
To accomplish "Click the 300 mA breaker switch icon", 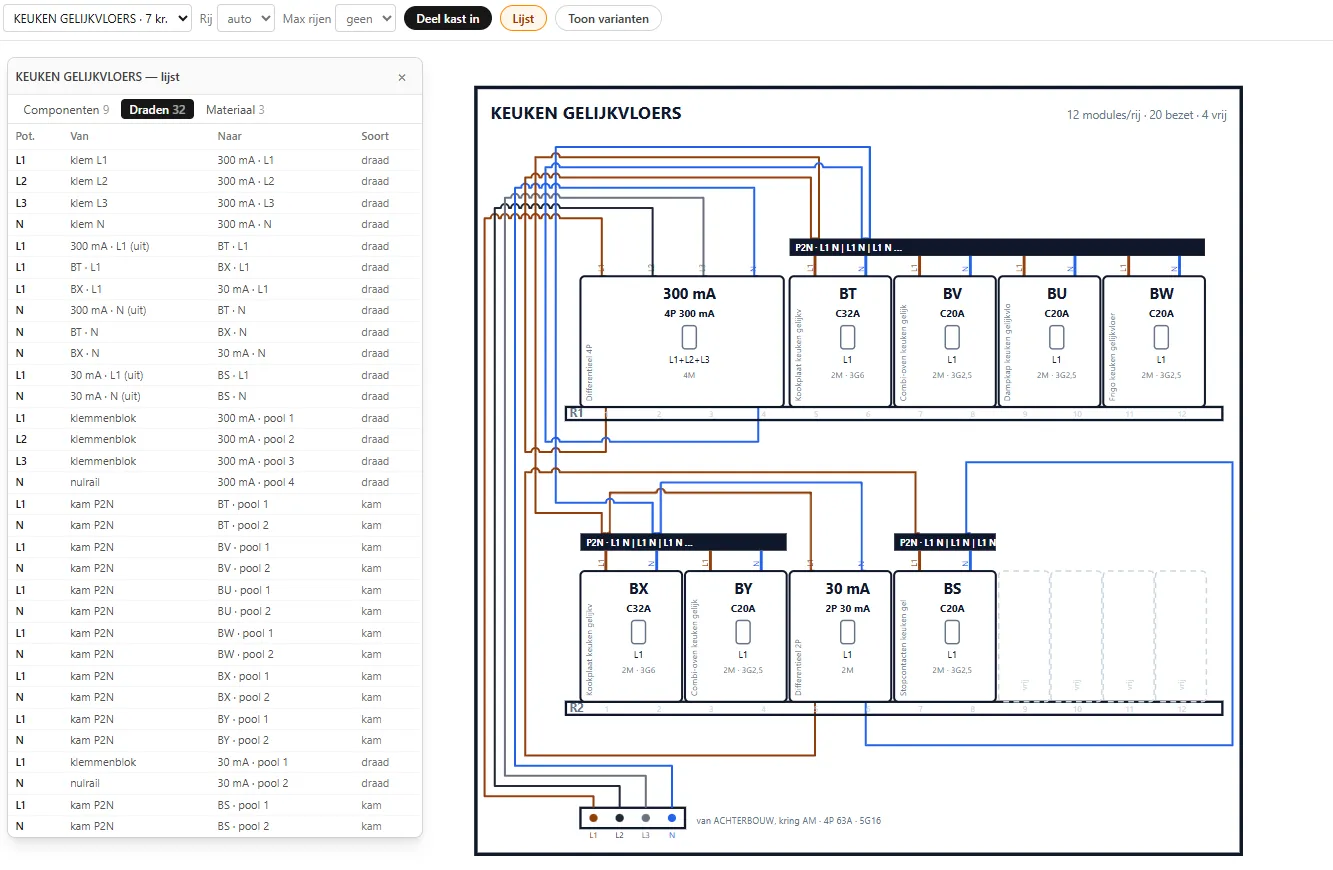I will click(x=689, y=337).
